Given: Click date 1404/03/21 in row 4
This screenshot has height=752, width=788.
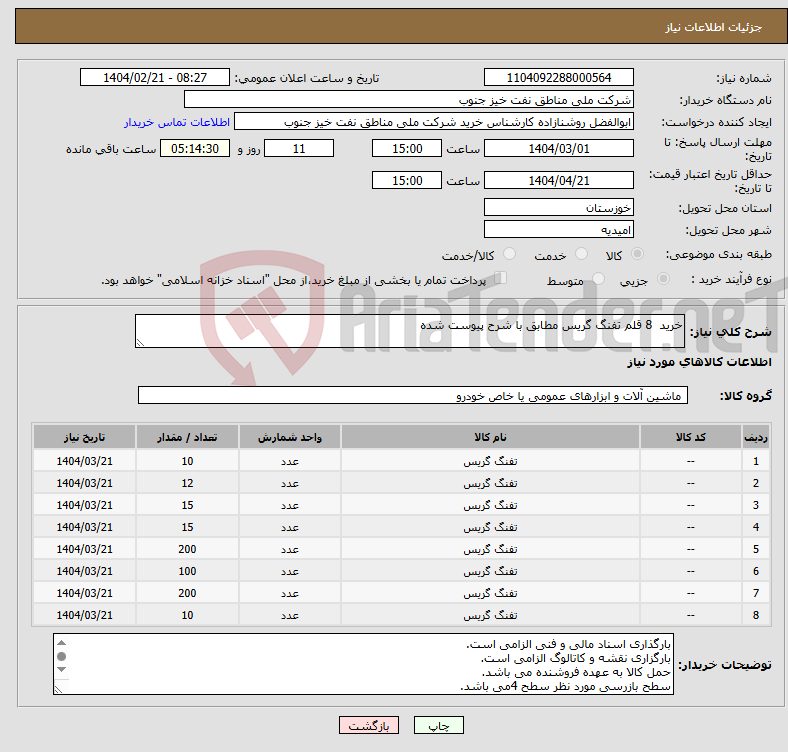Looking at the screenshot, I should pos(84,527).
